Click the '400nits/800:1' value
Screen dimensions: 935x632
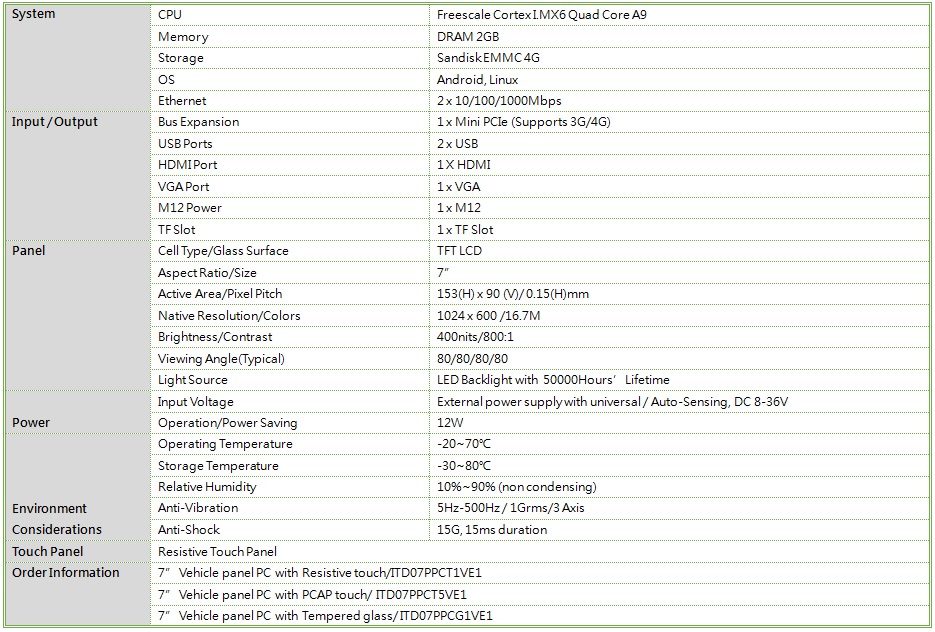click(x=475, y=336)
